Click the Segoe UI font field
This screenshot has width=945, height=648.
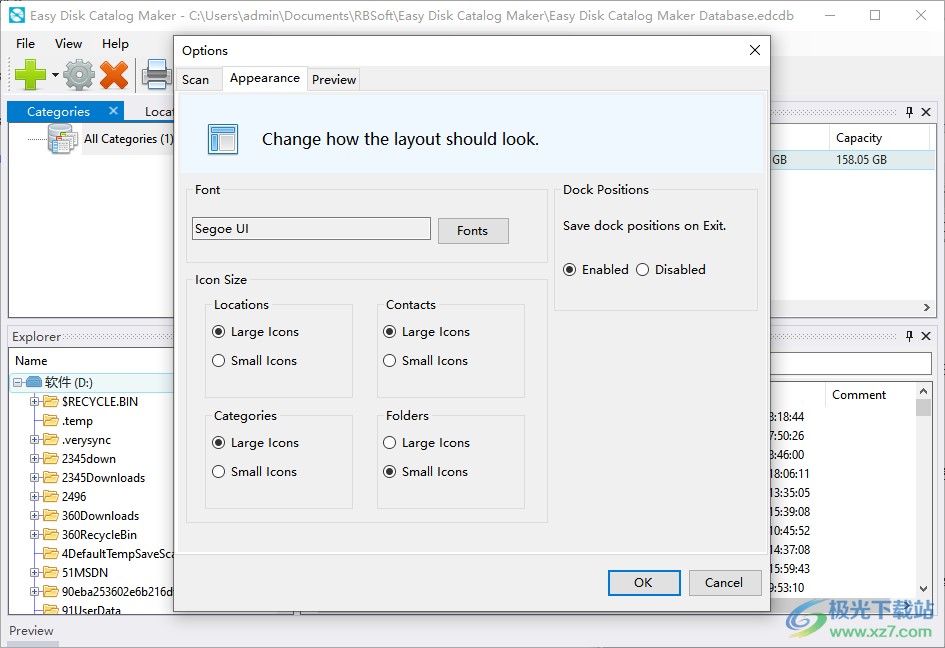311,229
